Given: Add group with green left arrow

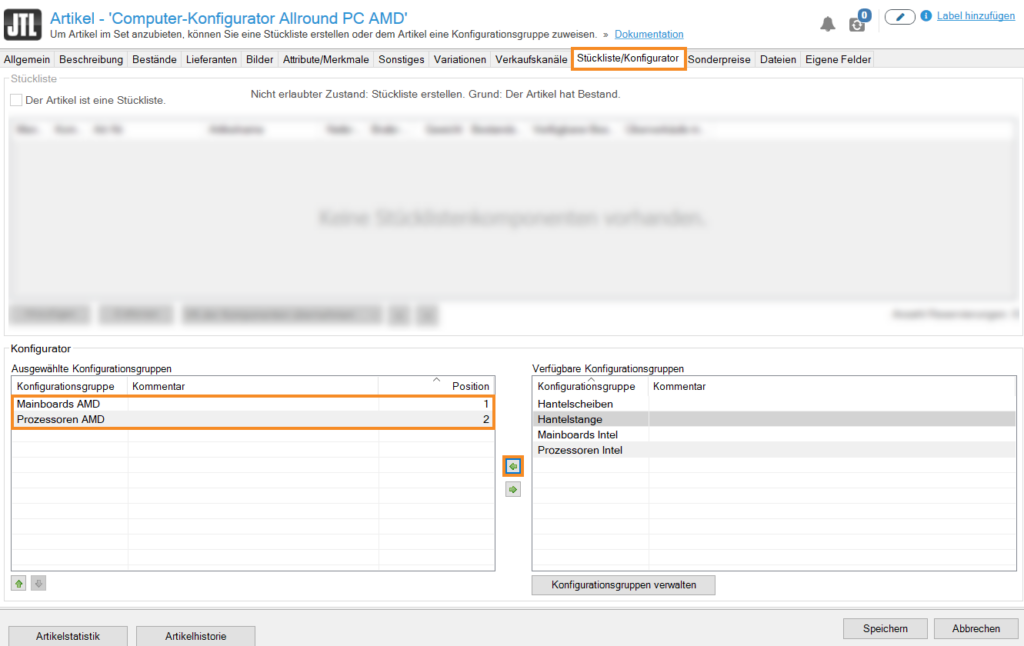Looking at the screenshot, I should coord(513,466).
